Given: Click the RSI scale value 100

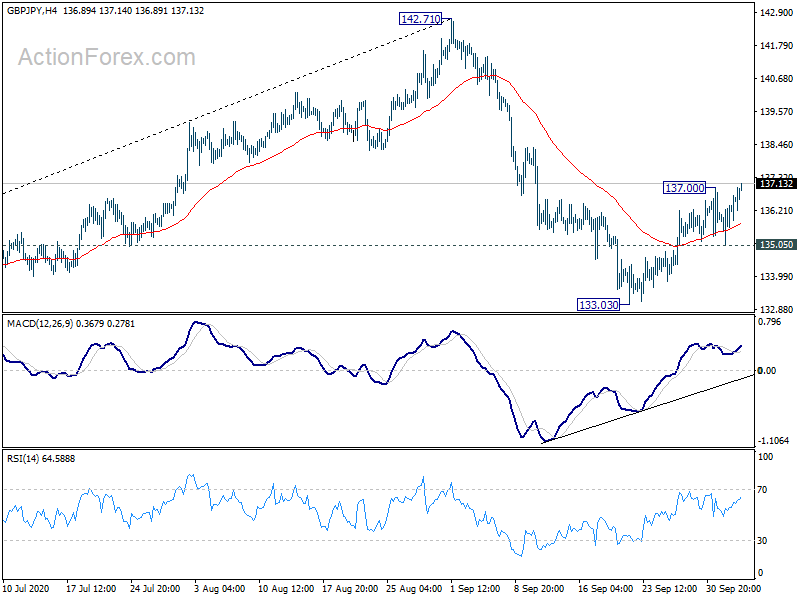Looking at the screenshot, I should [x=765, y=457].
